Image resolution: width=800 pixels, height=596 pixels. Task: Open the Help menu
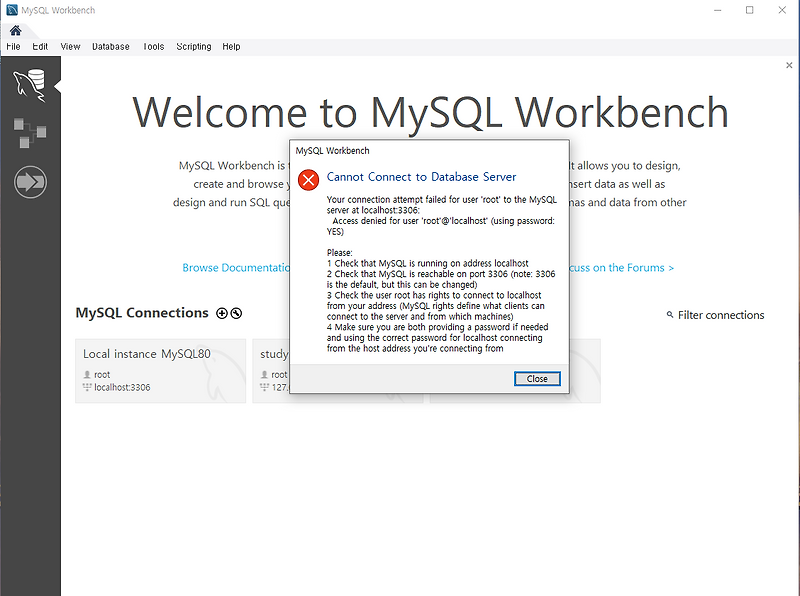point(231,46)
